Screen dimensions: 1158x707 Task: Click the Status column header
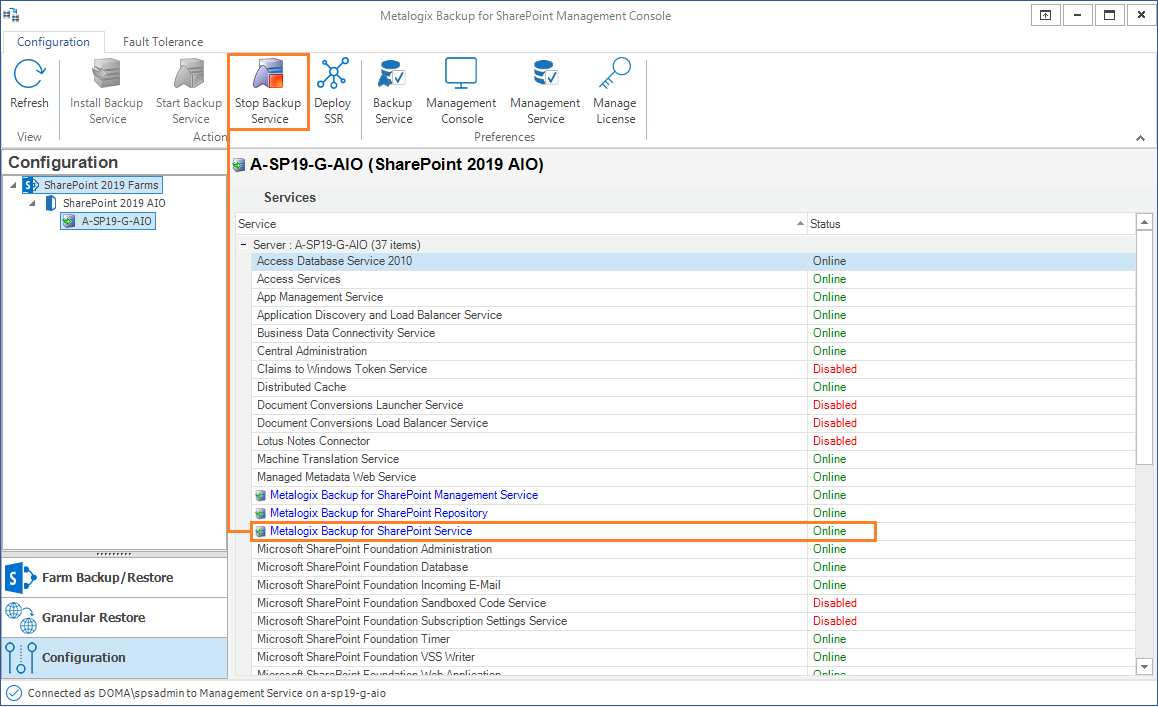[x=971, y=224]
